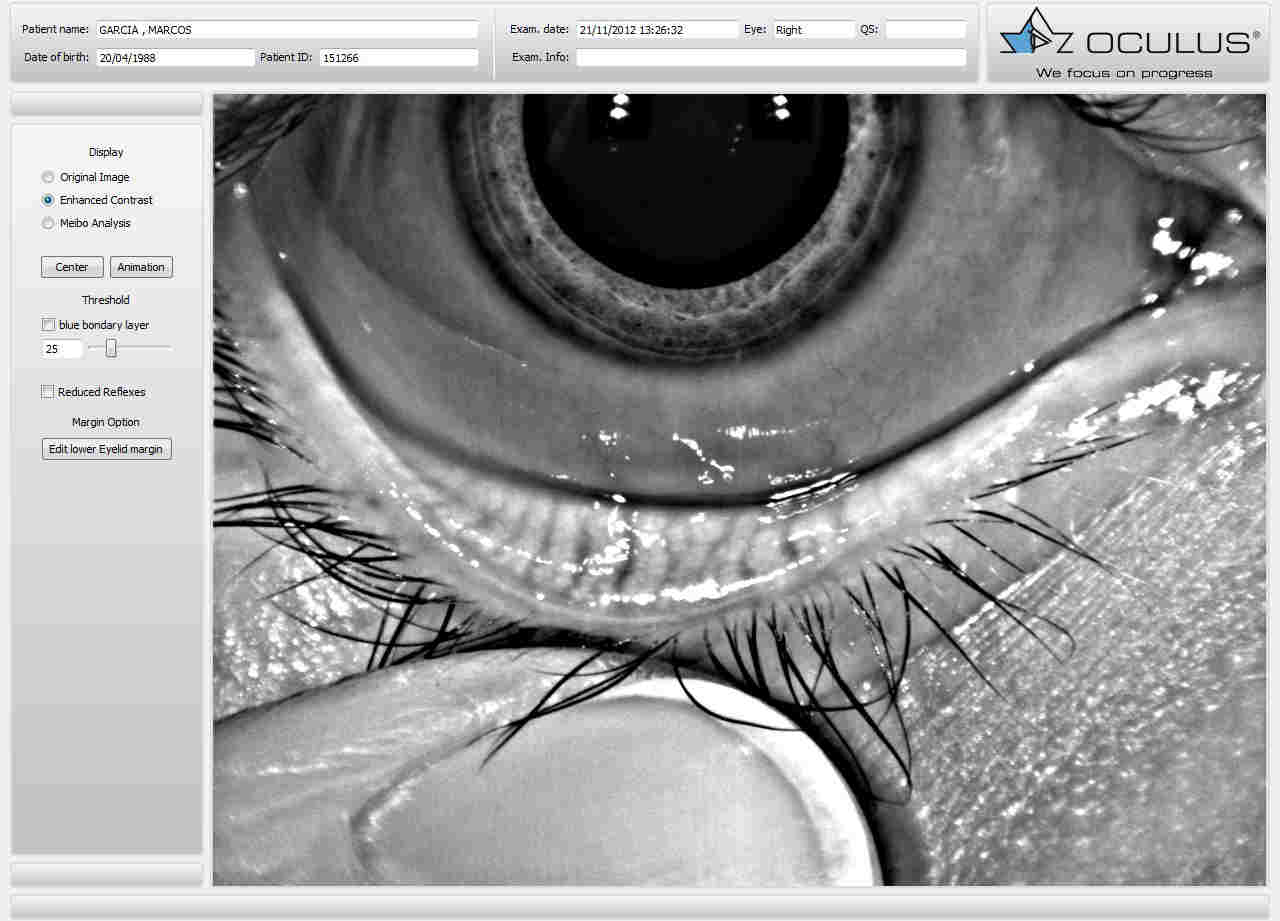Click the Patient name field
This screenshot has width=1280, height=921.
click(286, 30)
